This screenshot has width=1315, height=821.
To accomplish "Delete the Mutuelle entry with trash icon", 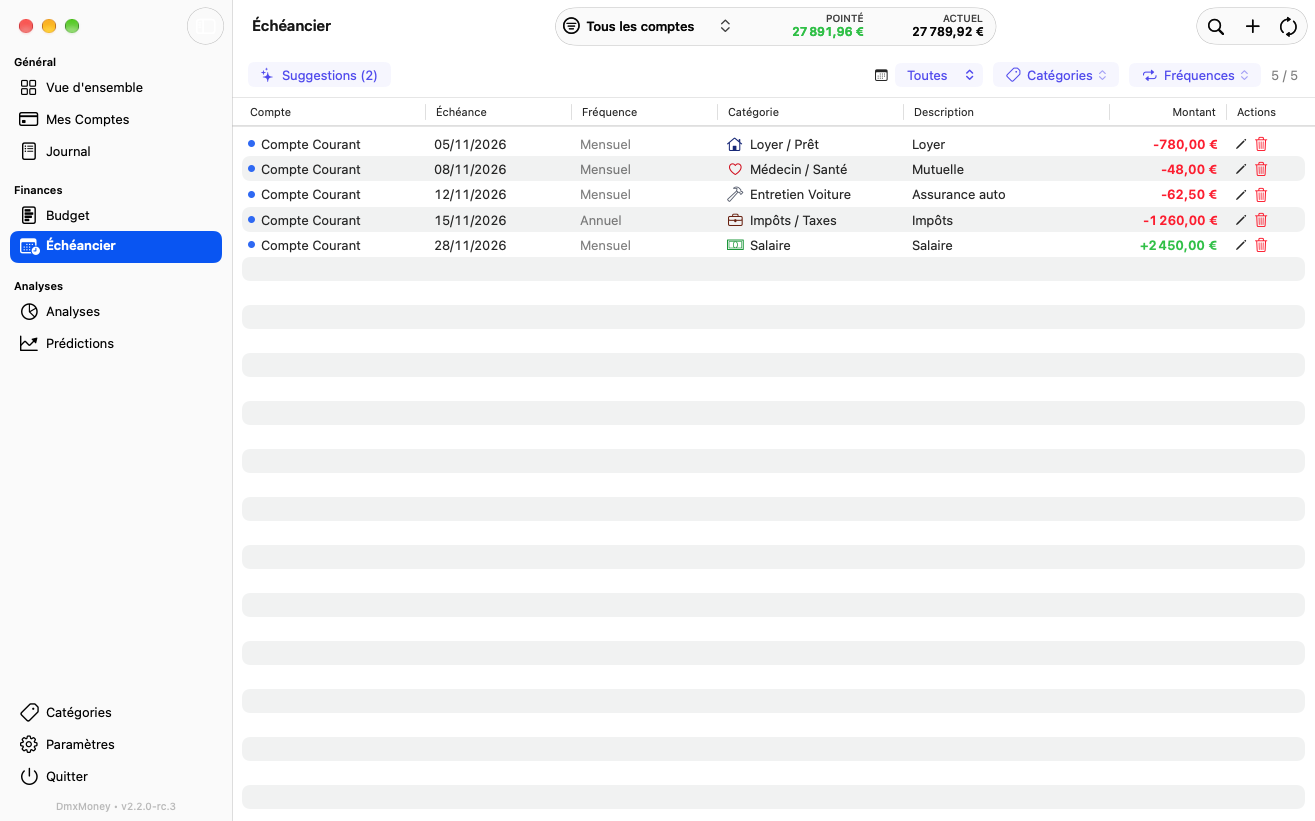I will click(x=1261, y=169).
